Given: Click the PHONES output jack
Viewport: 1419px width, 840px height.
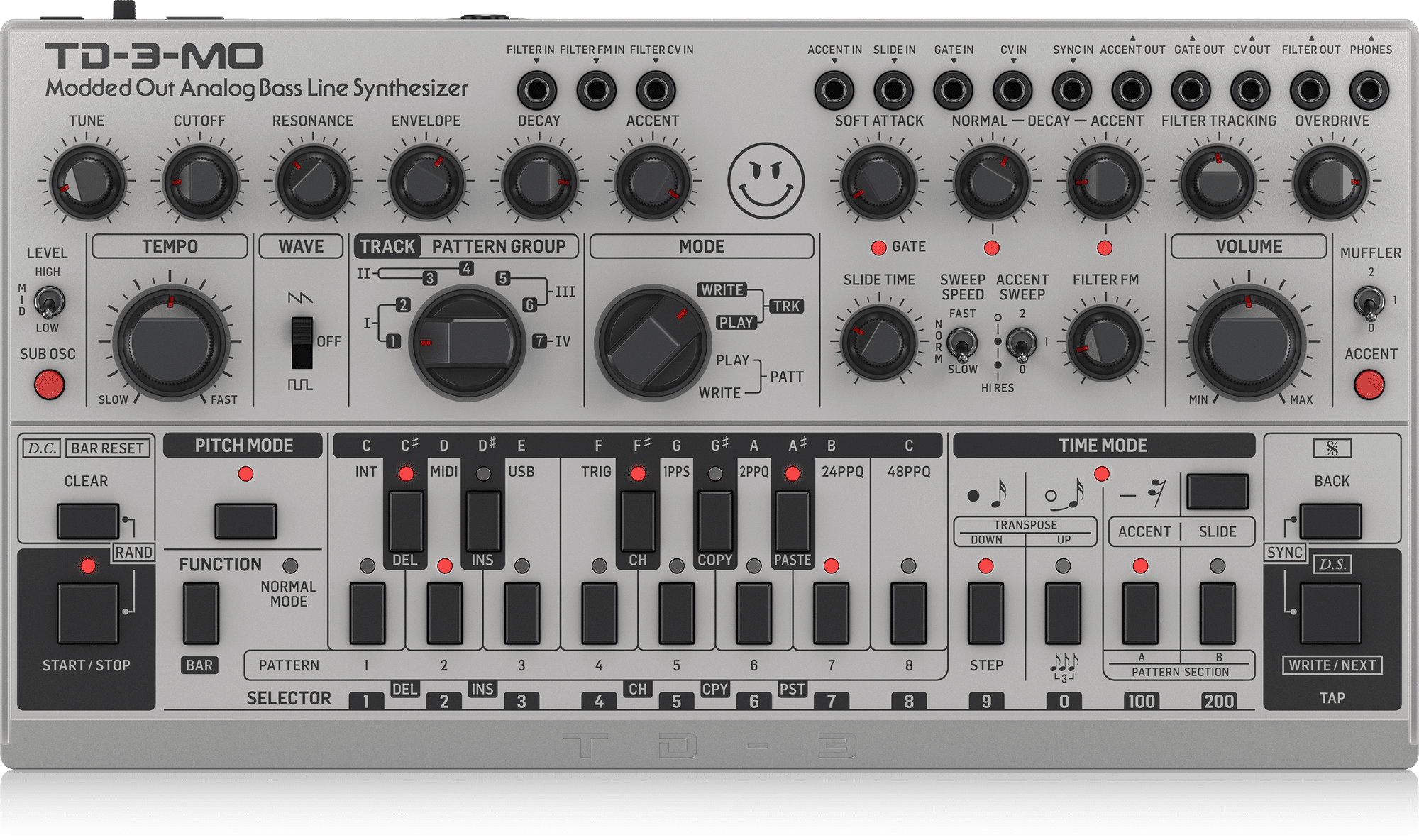Looking at the screenshot, I should tap(1369, 90).
